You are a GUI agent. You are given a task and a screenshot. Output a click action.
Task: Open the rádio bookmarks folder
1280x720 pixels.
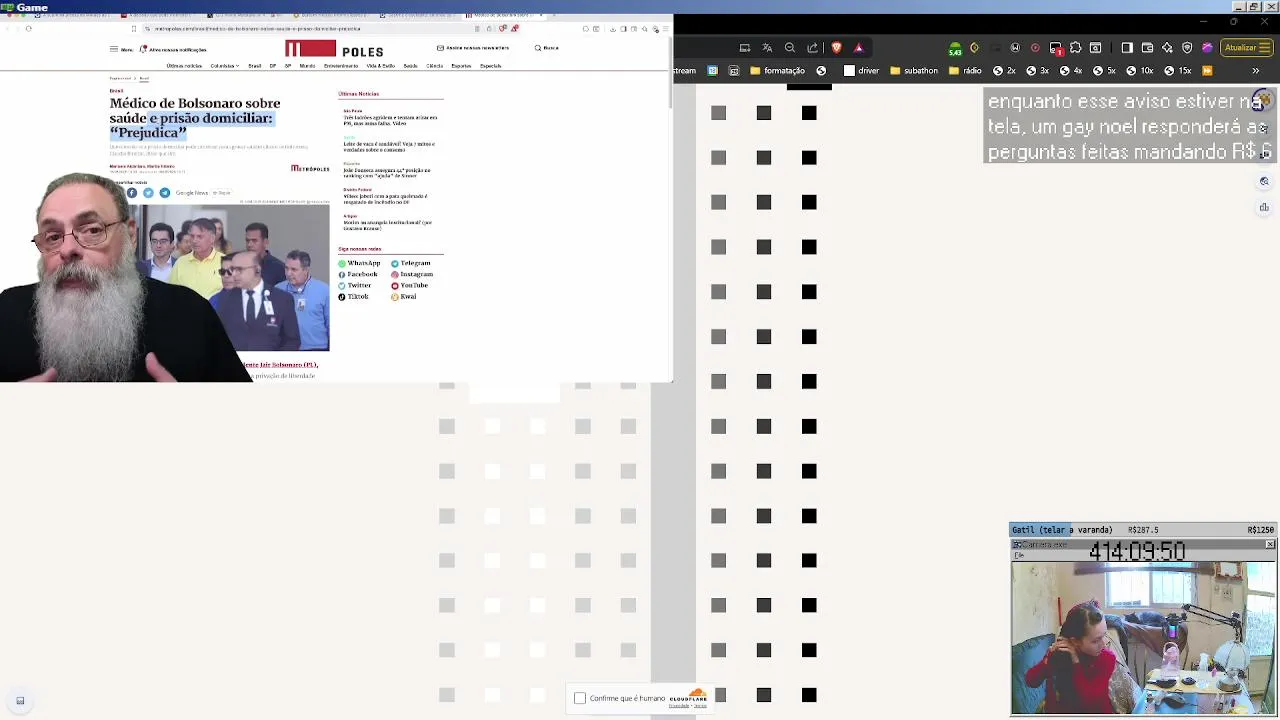click(x=965, y=71)
